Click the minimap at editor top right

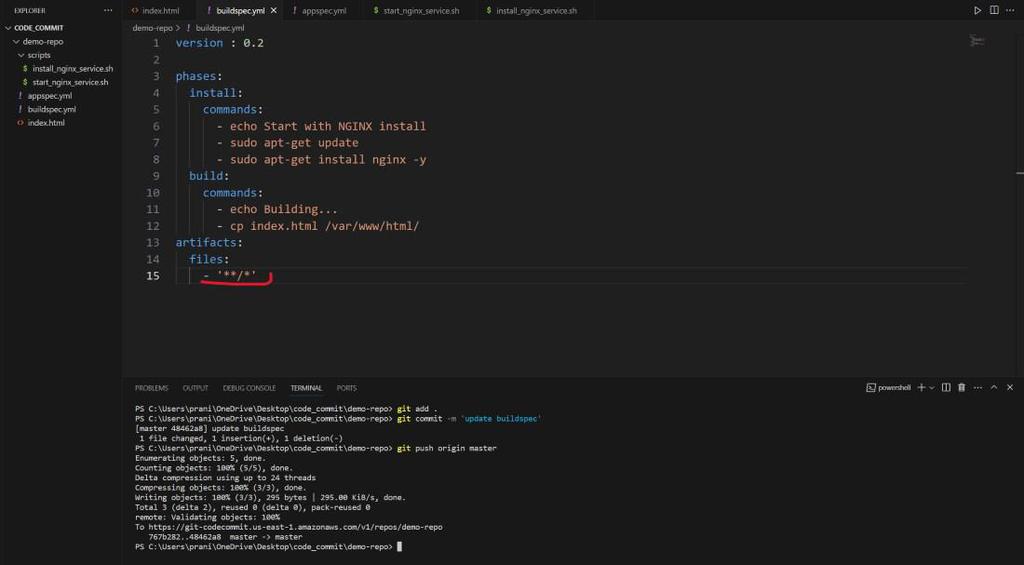point(977,42)
